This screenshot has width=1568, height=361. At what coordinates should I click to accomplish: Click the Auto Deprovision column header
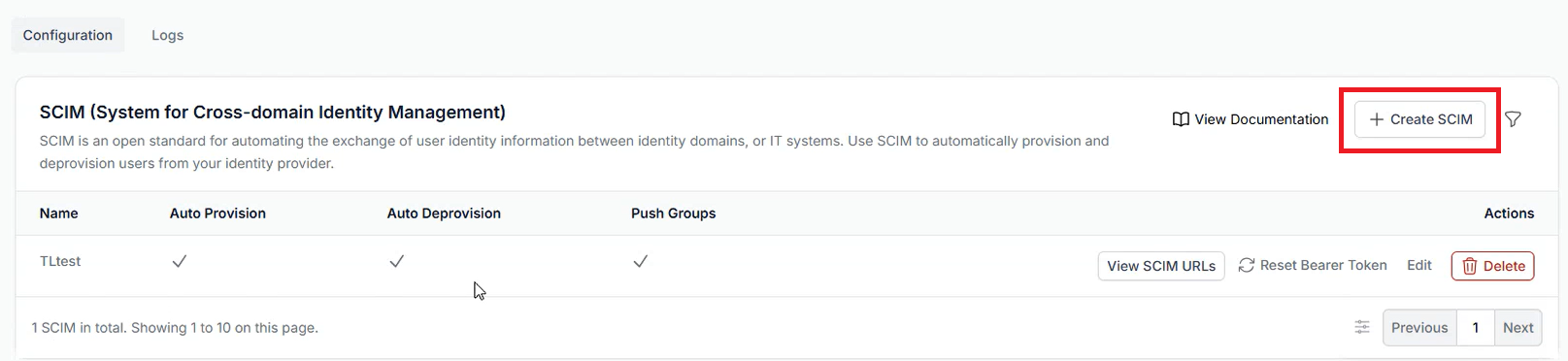click(x=444, y=213)
